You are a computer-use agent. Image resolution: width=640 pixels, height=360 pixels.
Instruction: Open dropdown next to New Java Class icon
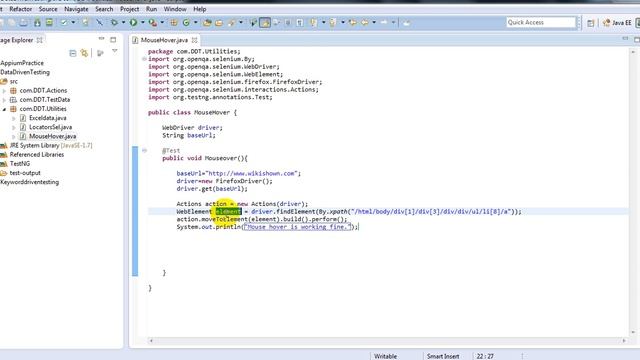point(196,22)
